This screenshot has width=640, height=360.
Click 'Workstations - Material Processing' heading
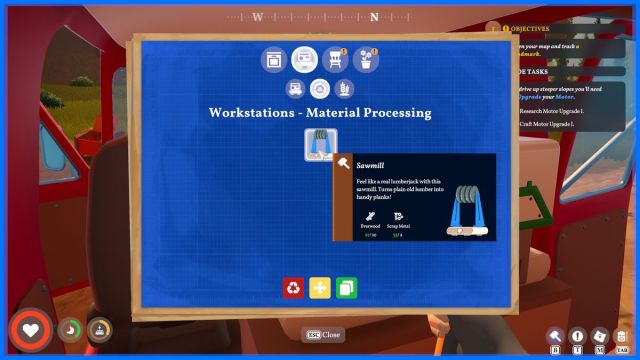(x=320, y=113)
